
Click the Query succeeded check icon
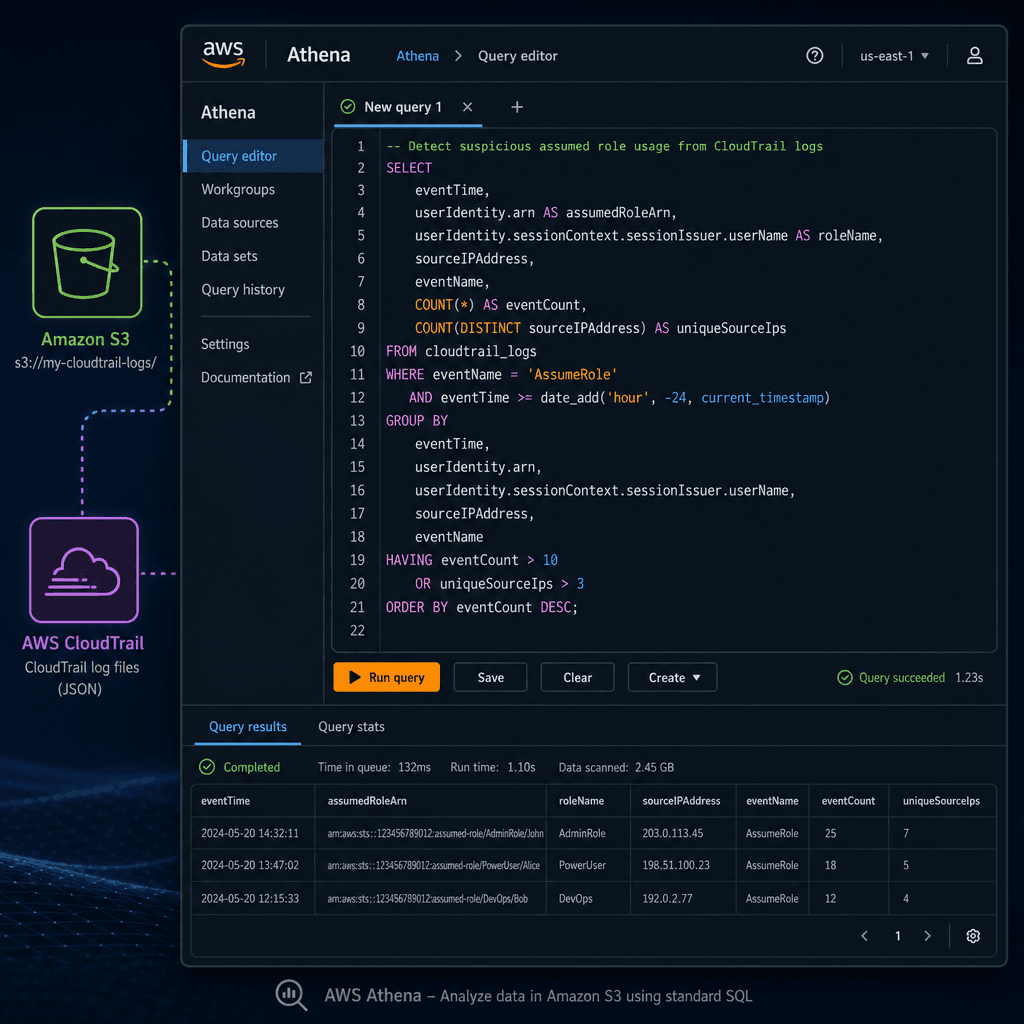pos(844,678)
